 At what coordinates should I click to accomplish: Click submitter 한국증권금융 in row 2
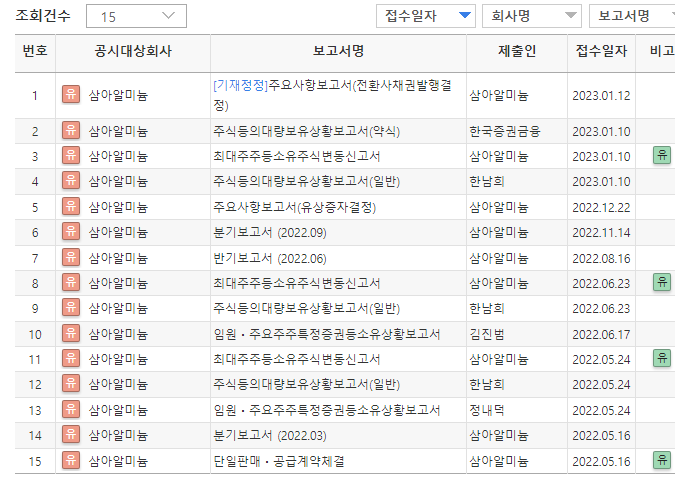click(x=504, y=131)
